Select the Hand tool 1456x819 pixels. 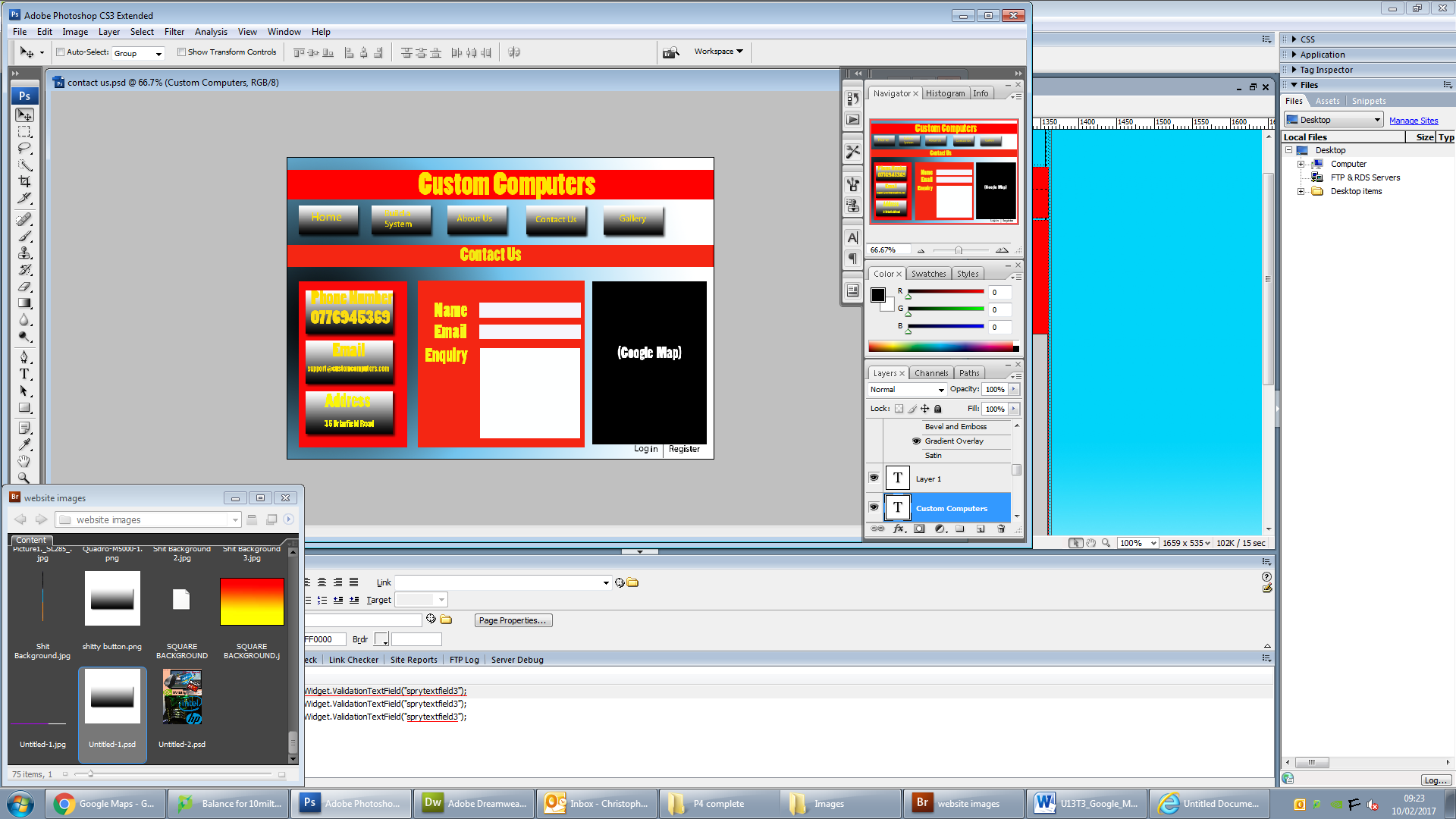click(24, 461)
